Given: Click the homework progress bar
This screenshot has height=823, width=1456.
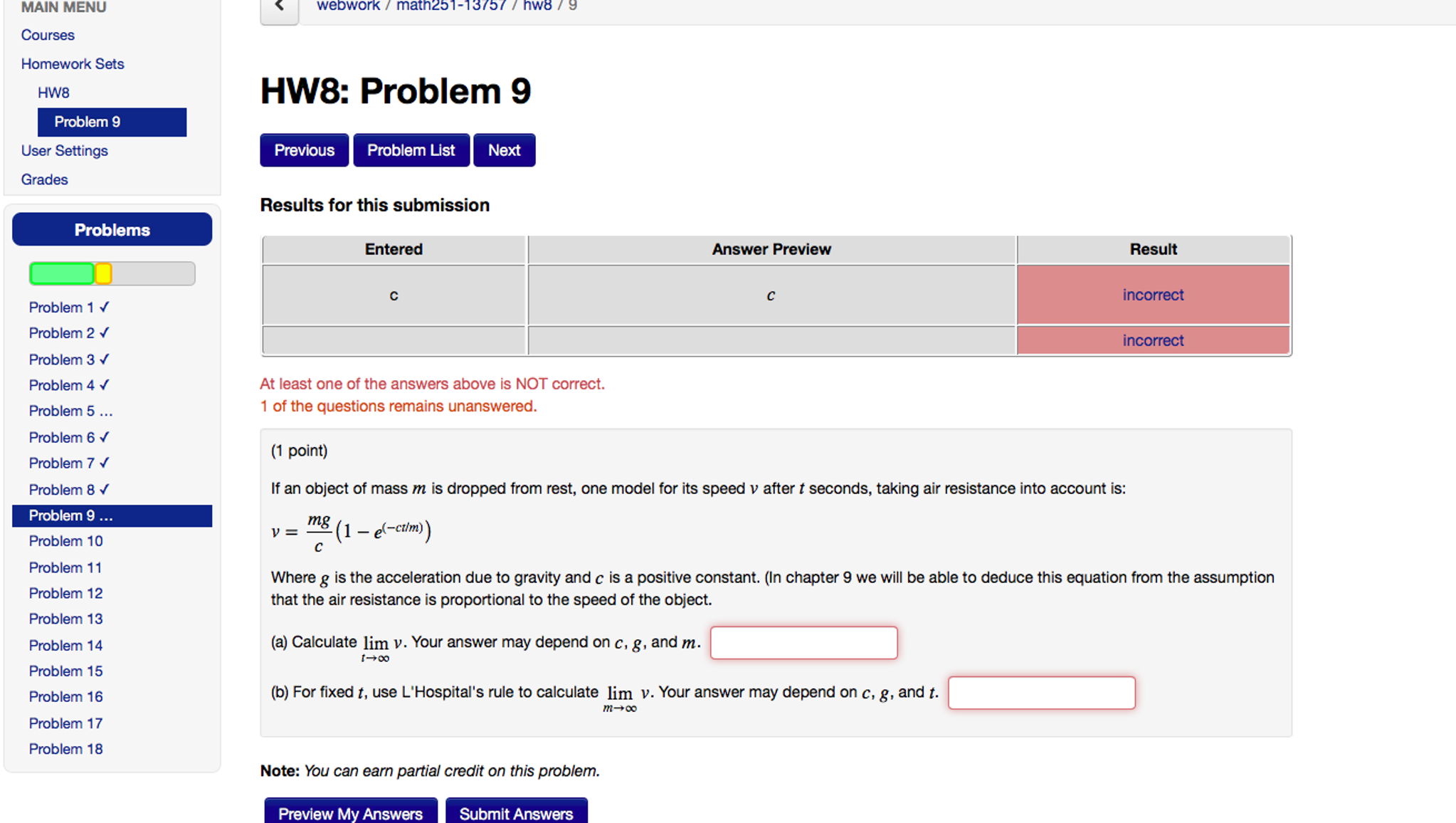Looking at the screenshot, I should click(112, 273).
